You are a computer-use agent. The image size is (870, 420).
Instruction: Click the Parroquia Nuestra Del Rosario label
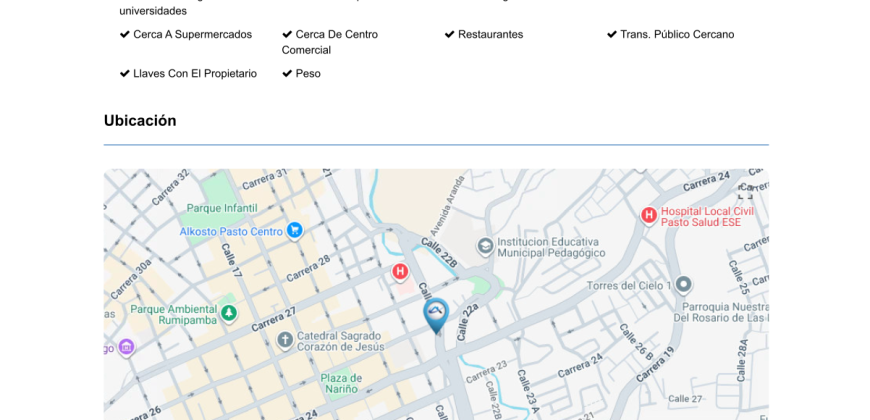point(721,312)
